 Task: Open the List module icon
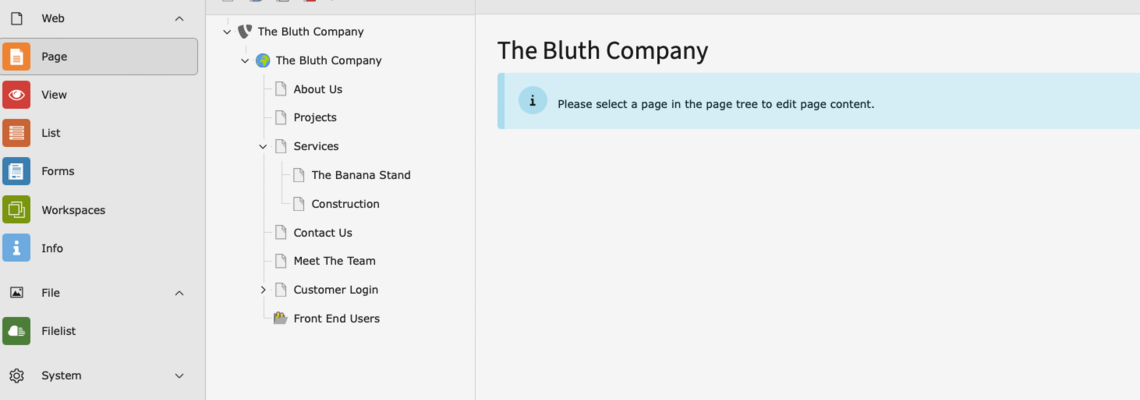(16, 133)
